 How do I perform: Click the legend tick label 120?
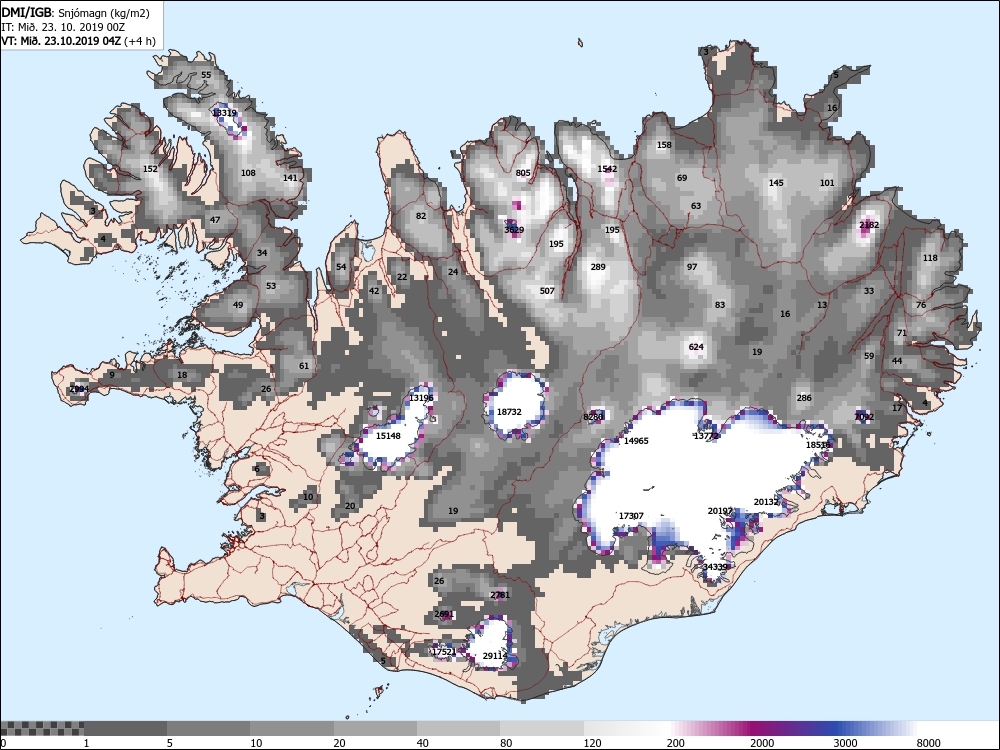(x=592, y=742)
